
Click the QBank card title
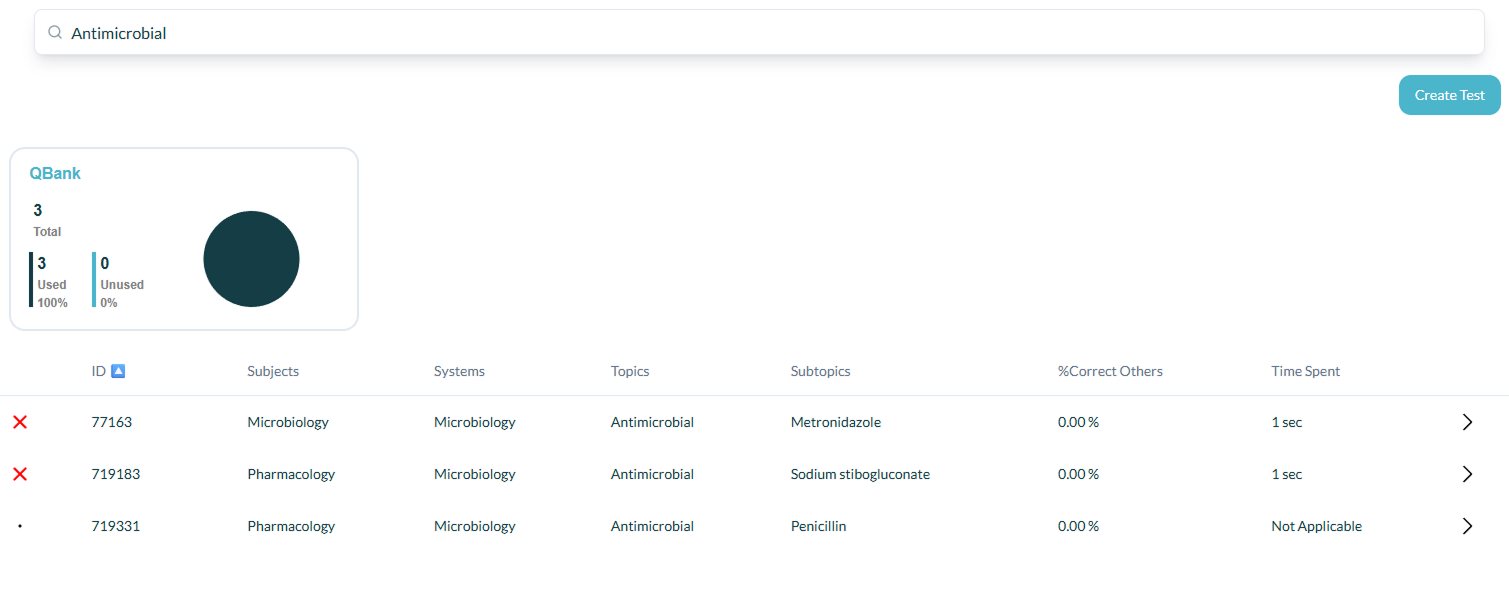pos(55,173)
